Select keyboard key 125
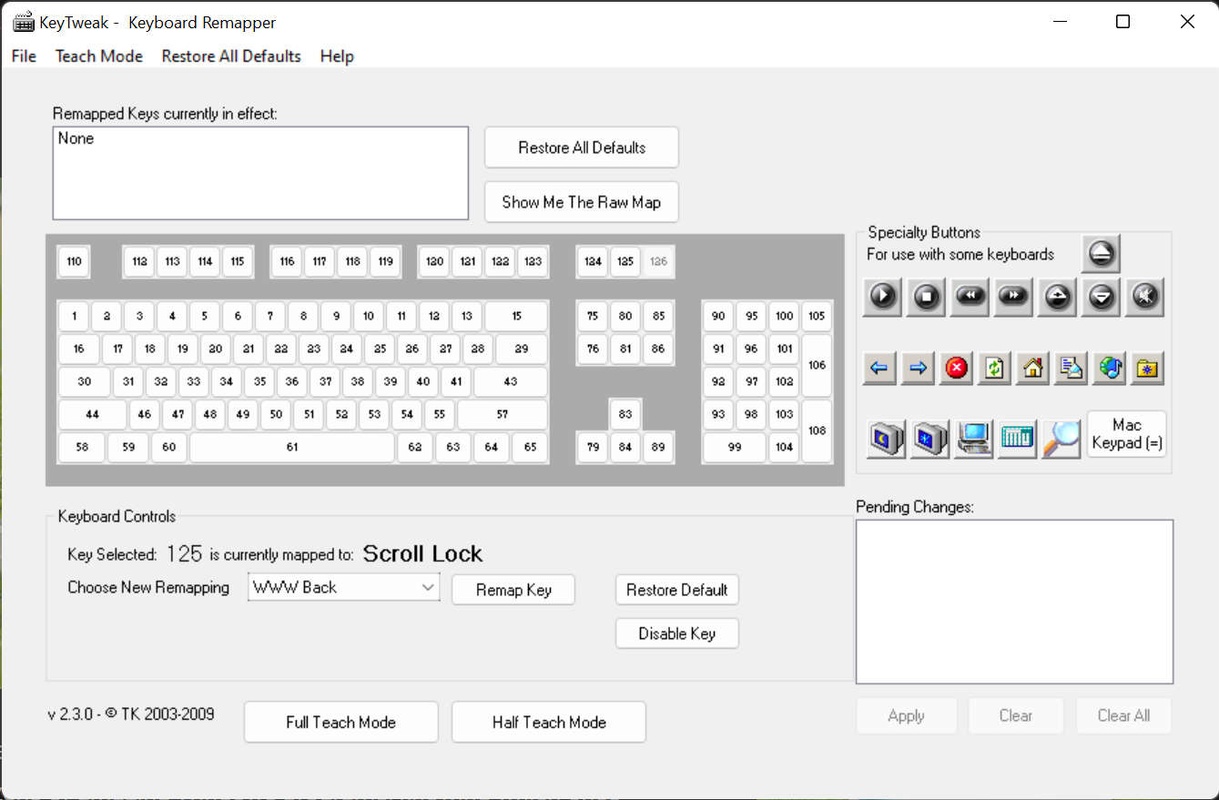Image resolution: width=1219 pixels, height=800 pixels. [x=625, y=262]
